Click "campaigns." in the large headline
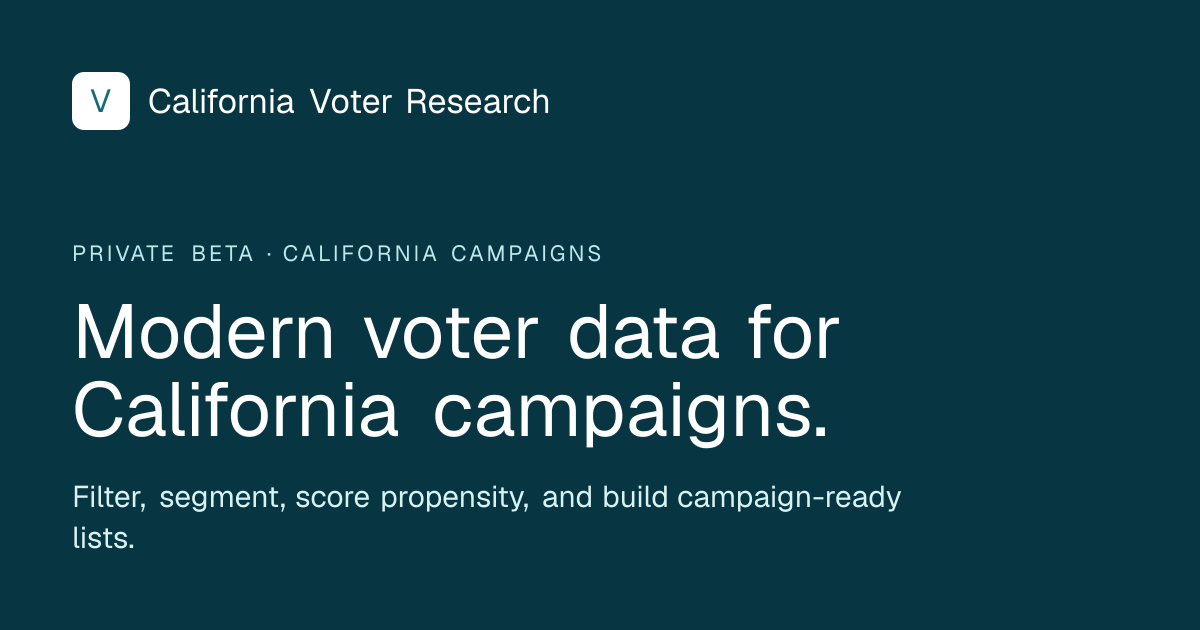 coord(631,411)
